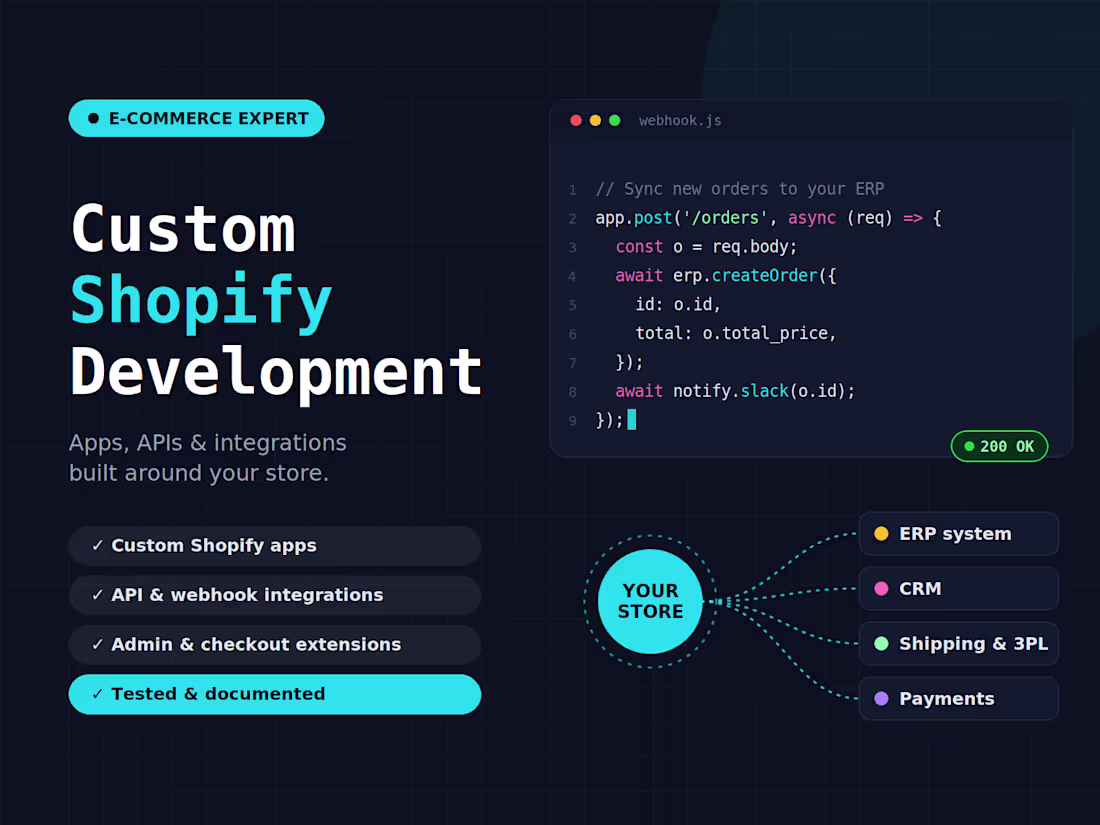Screen dimensions: 1100x825
Task: Click the red dot in code window
Action: [576, 120]
